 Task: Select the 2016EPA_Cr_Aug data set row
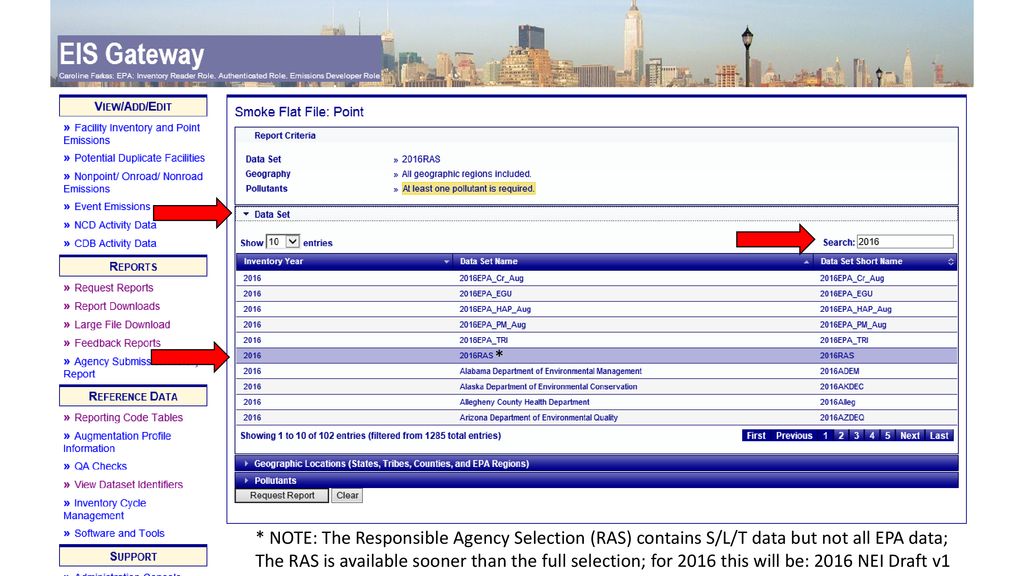point(596,278)
